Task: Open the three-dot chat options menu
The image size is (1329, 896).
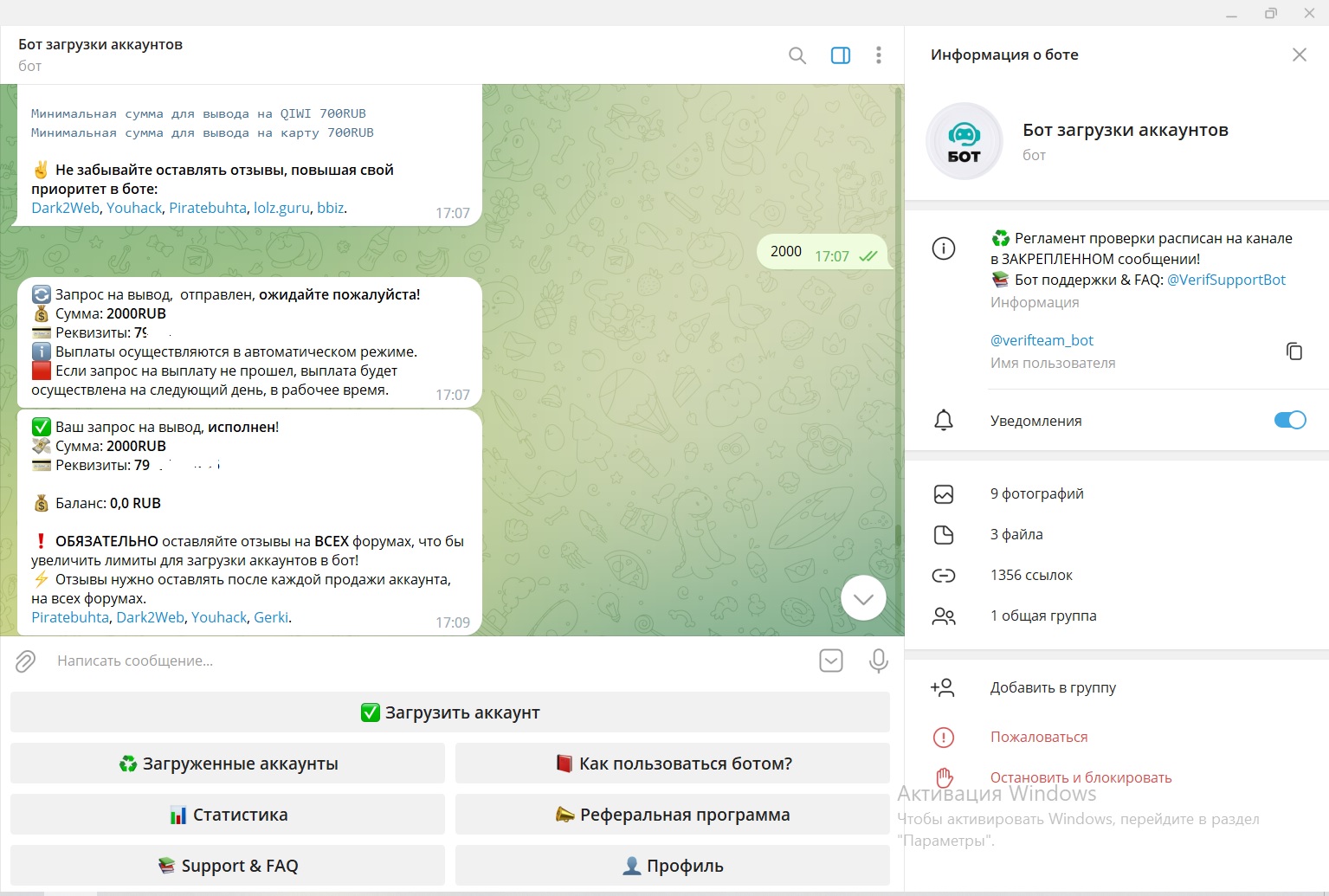Action: pyautogui.click(x=878, y=55)
